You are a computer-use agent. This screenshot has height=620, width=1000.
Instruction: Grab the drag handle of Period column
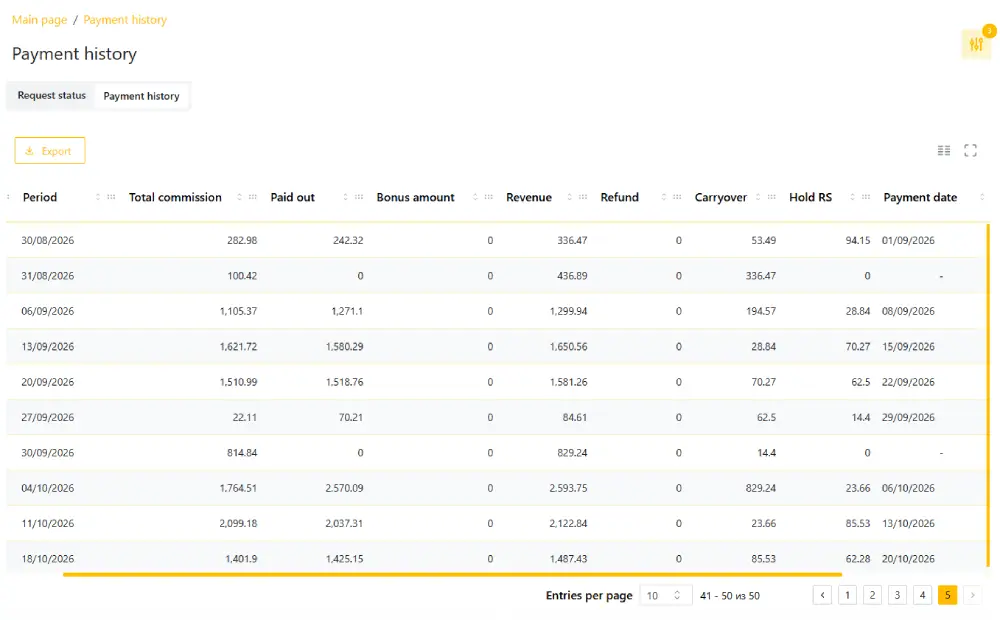pos(111,197)
